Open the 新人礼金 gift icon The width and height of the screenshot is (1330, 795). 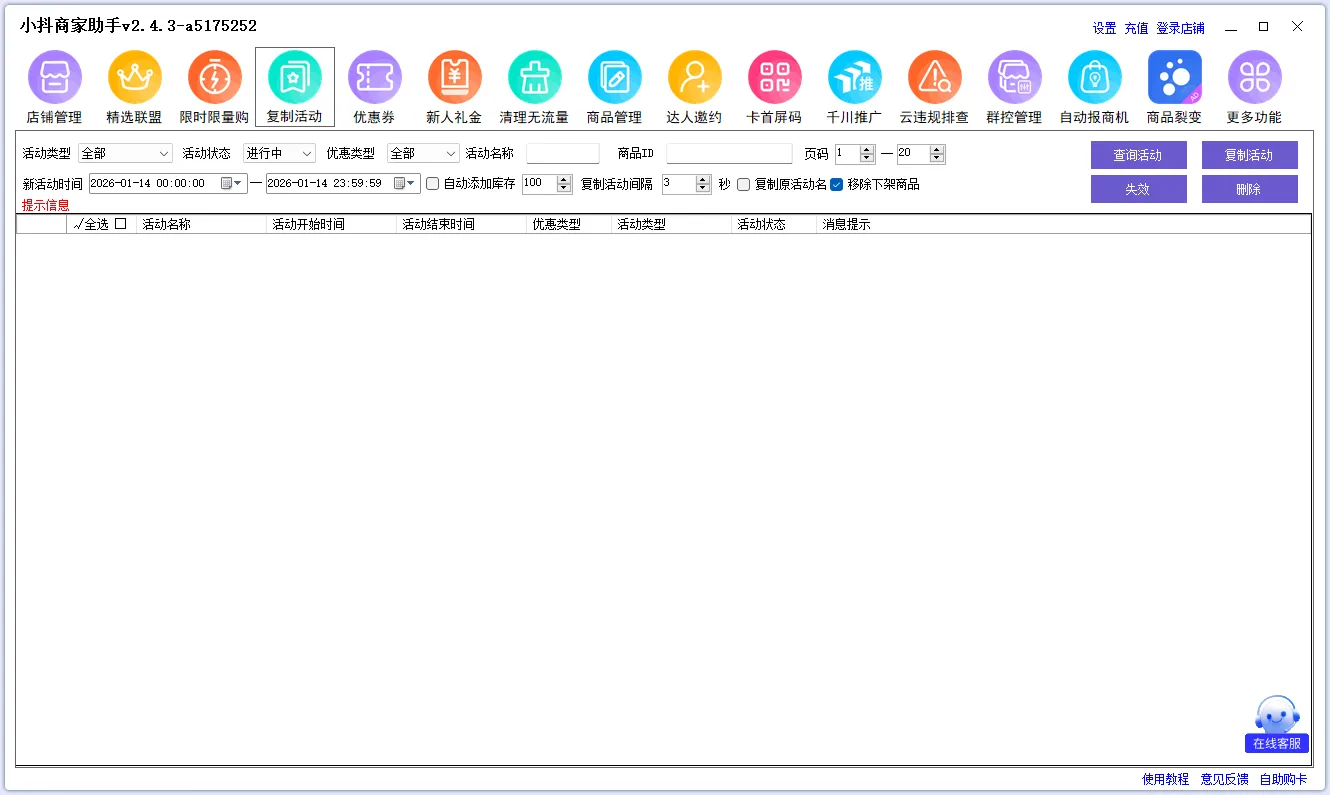click(x=454, y=78)
